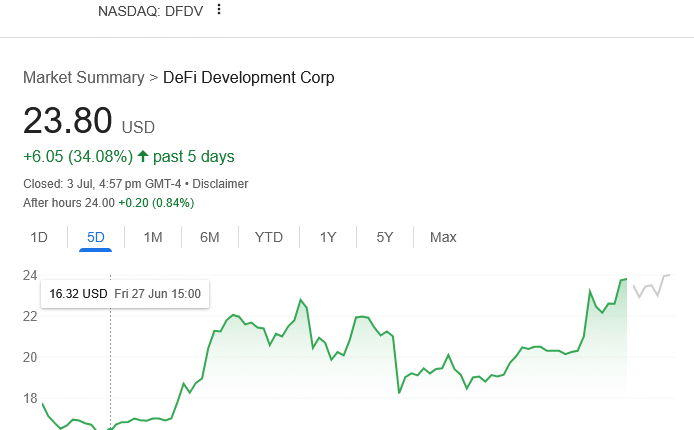Screen dimensions: 694x430
Task: Click the +6.05 (34.08%) change value
Action: [x=78, y=156]
